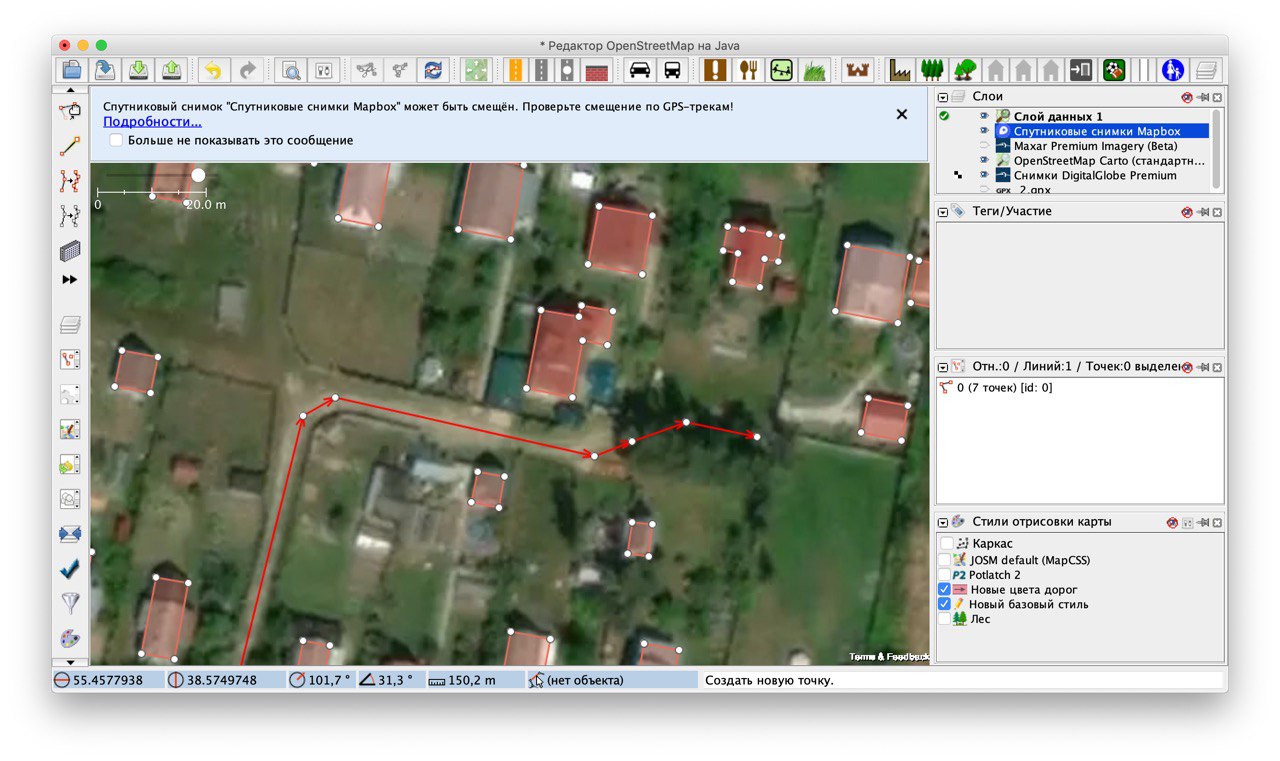The width and height of the screenshot is (1280, 761).
Task: Click the latitude field 55.4577938
Action: (108, 680)
